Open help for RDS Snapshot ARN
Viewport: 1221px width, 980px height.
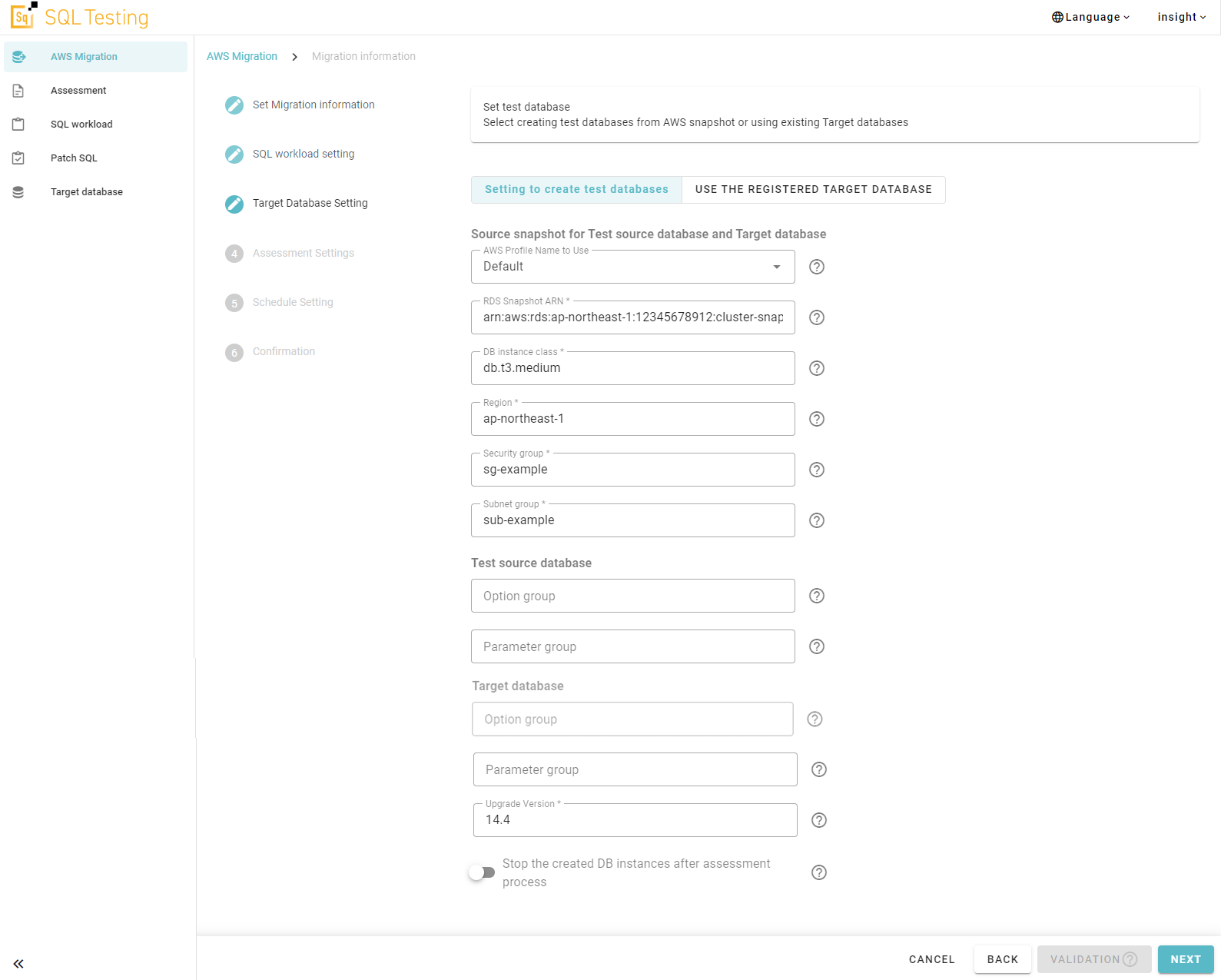[x=817, y=317]
